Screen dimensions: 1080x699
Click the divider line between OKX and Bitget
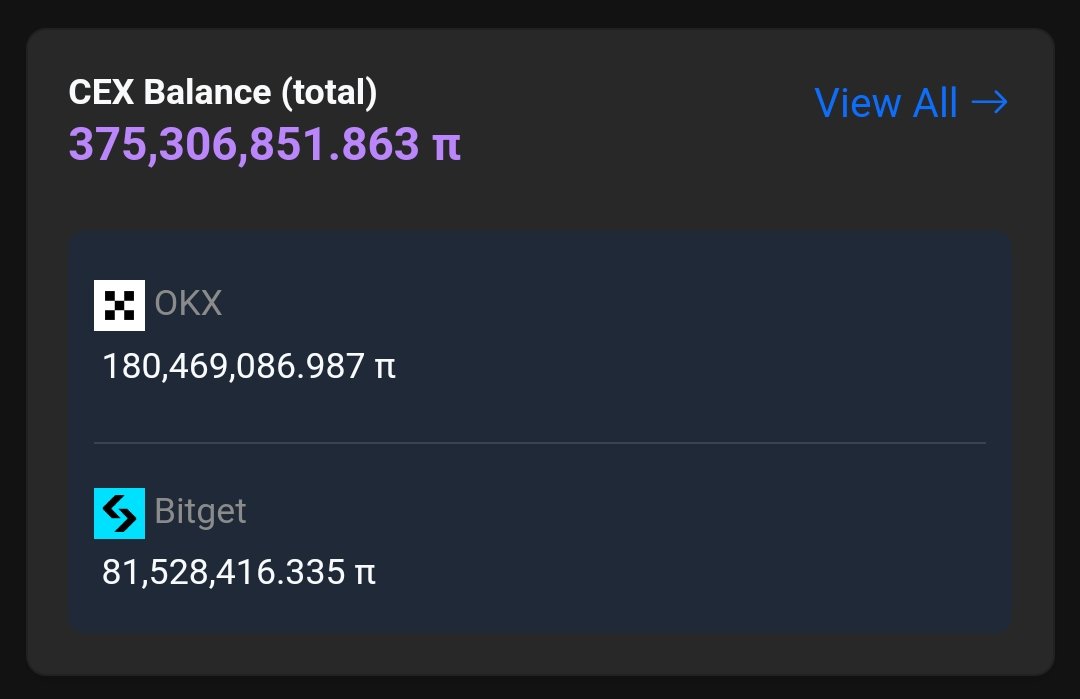click(540, 442)
